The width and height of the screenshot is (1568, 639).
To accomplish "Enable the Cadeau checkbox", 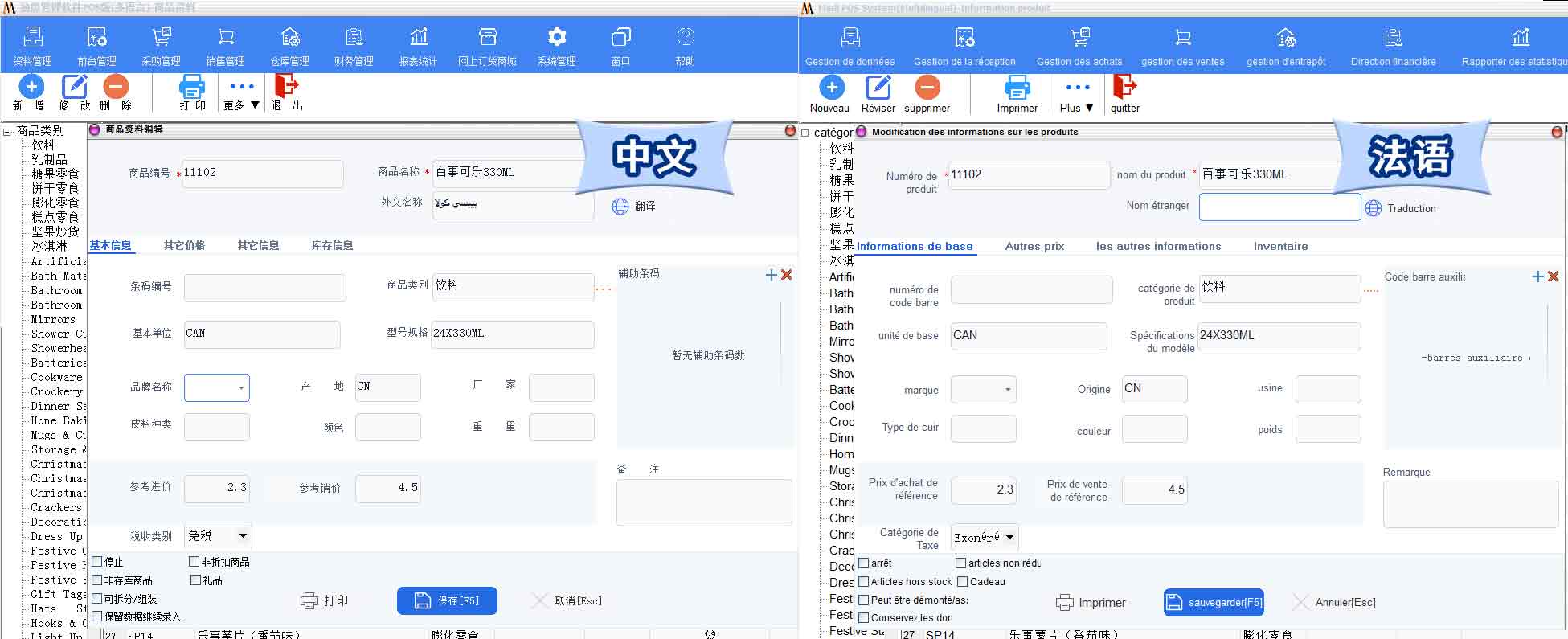I will (962, 581).
